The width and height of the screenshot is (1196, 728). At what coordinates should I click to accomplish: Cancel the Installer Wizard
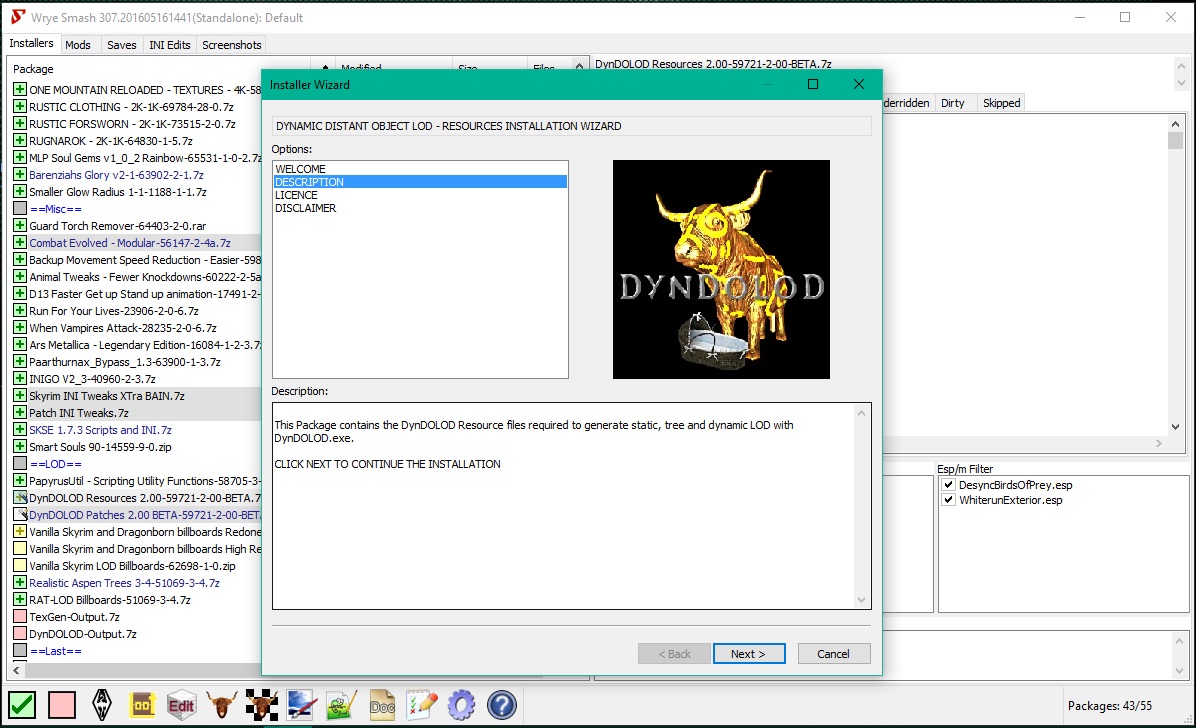833,654
